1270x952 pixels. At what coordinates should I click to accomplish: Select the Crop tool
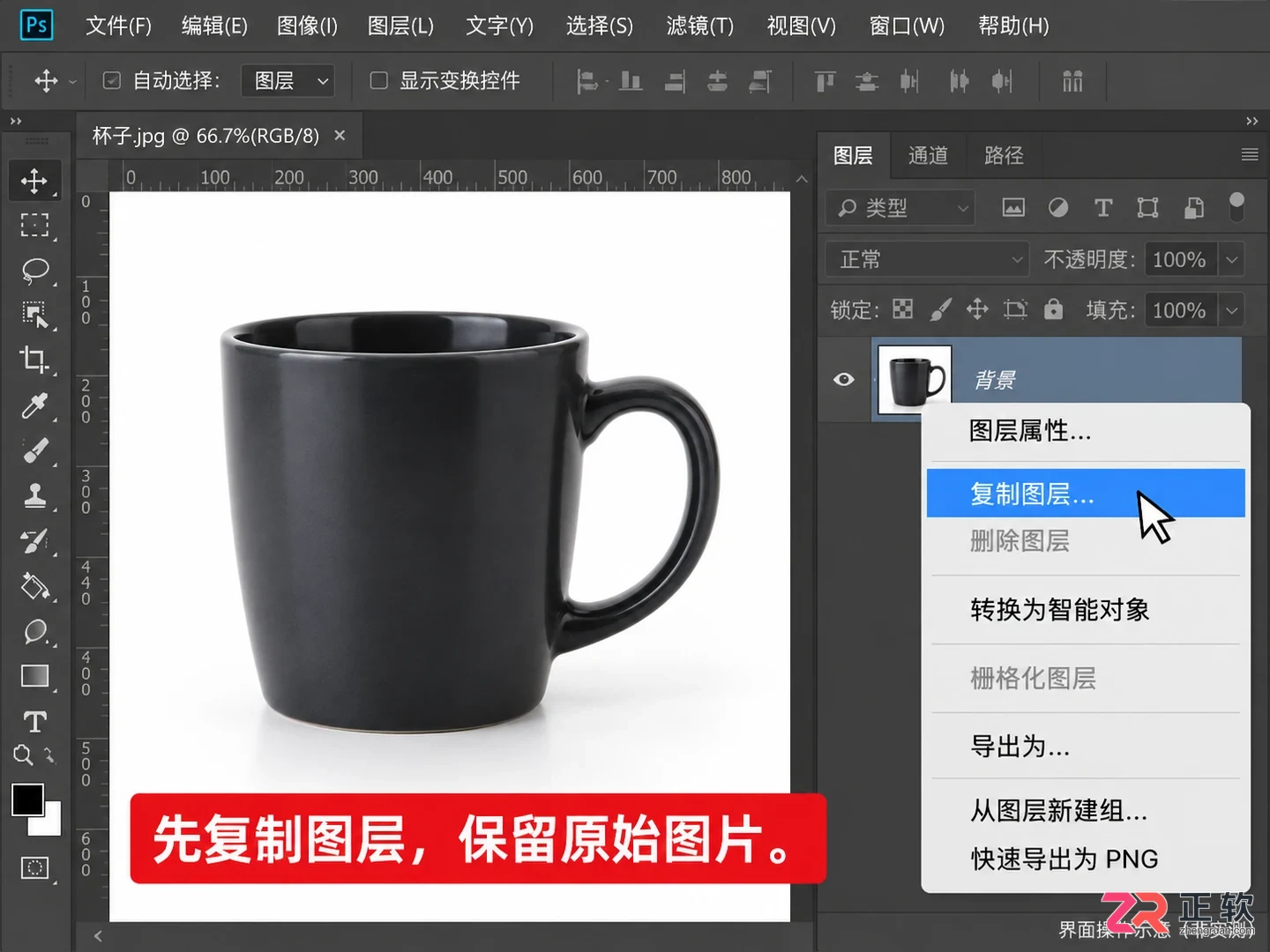[x=34, y=360]
